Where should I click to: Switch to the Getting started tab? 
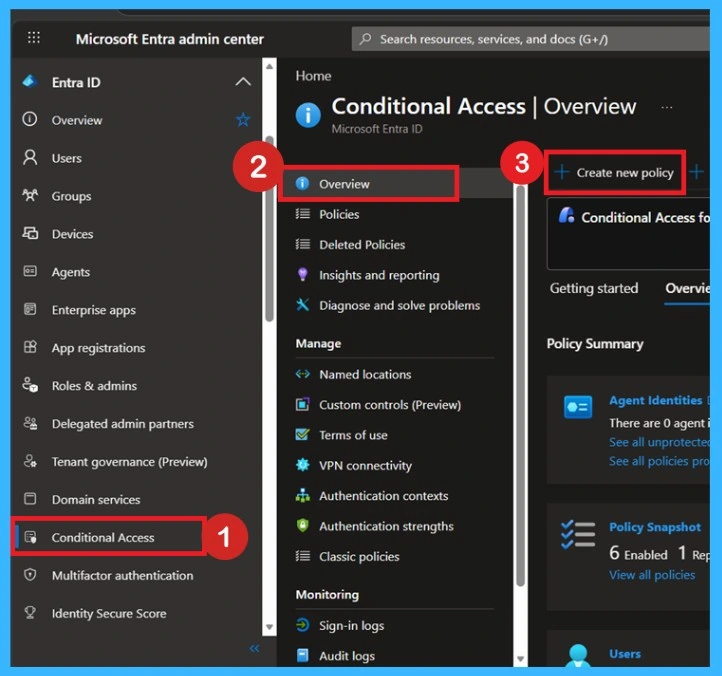tap(594, 288)
